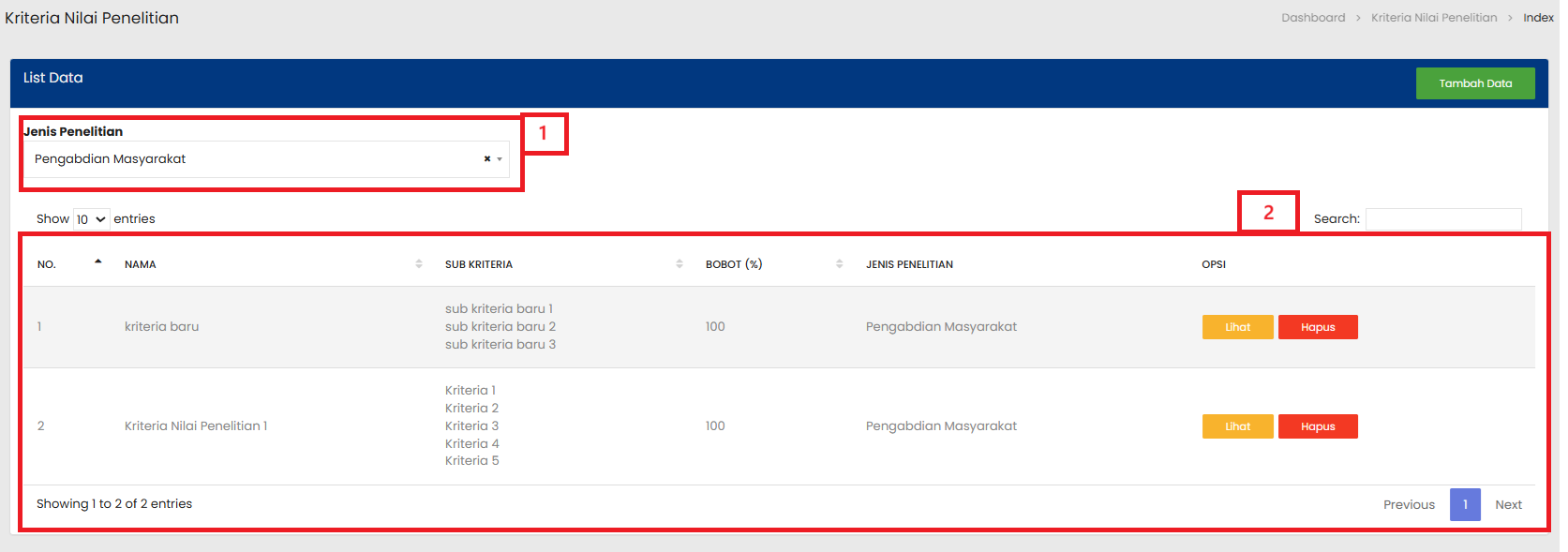Sort table by NO. column arrow
Viewport: 1568px width, 552px height.
[x=97, y=262]
